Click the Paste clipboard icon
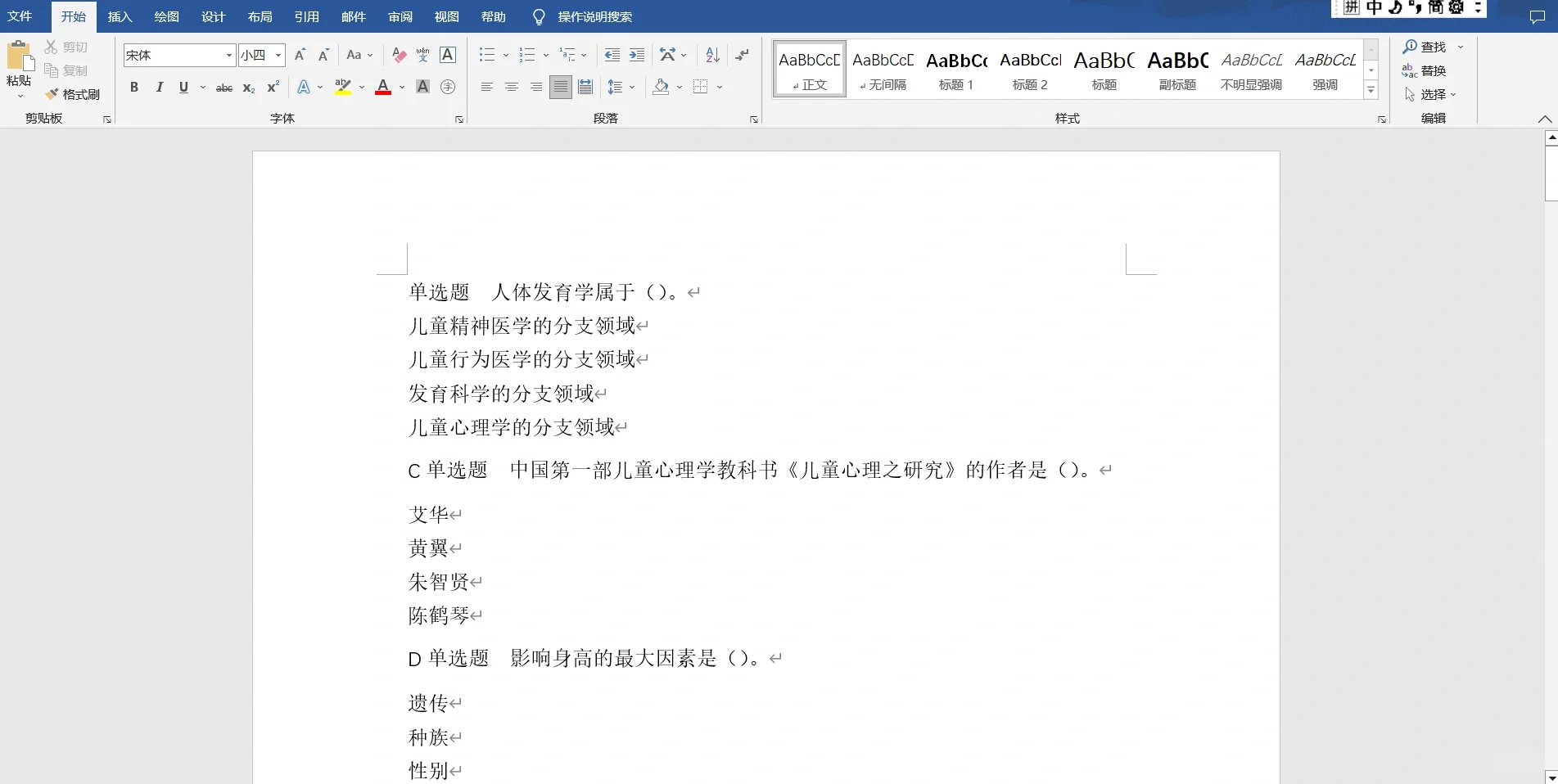 (20, 56)
